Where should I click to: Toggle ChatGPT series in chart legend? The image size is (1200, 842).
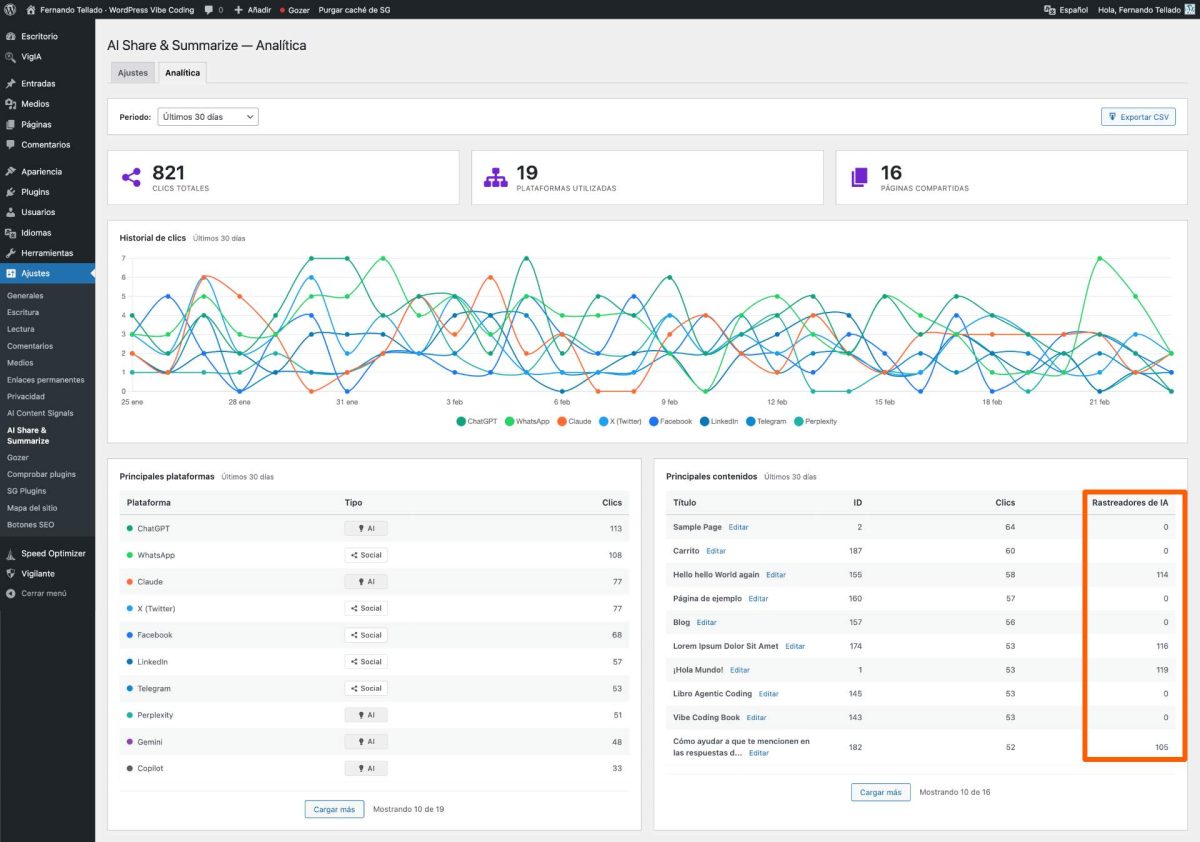(x=476, y=421)
